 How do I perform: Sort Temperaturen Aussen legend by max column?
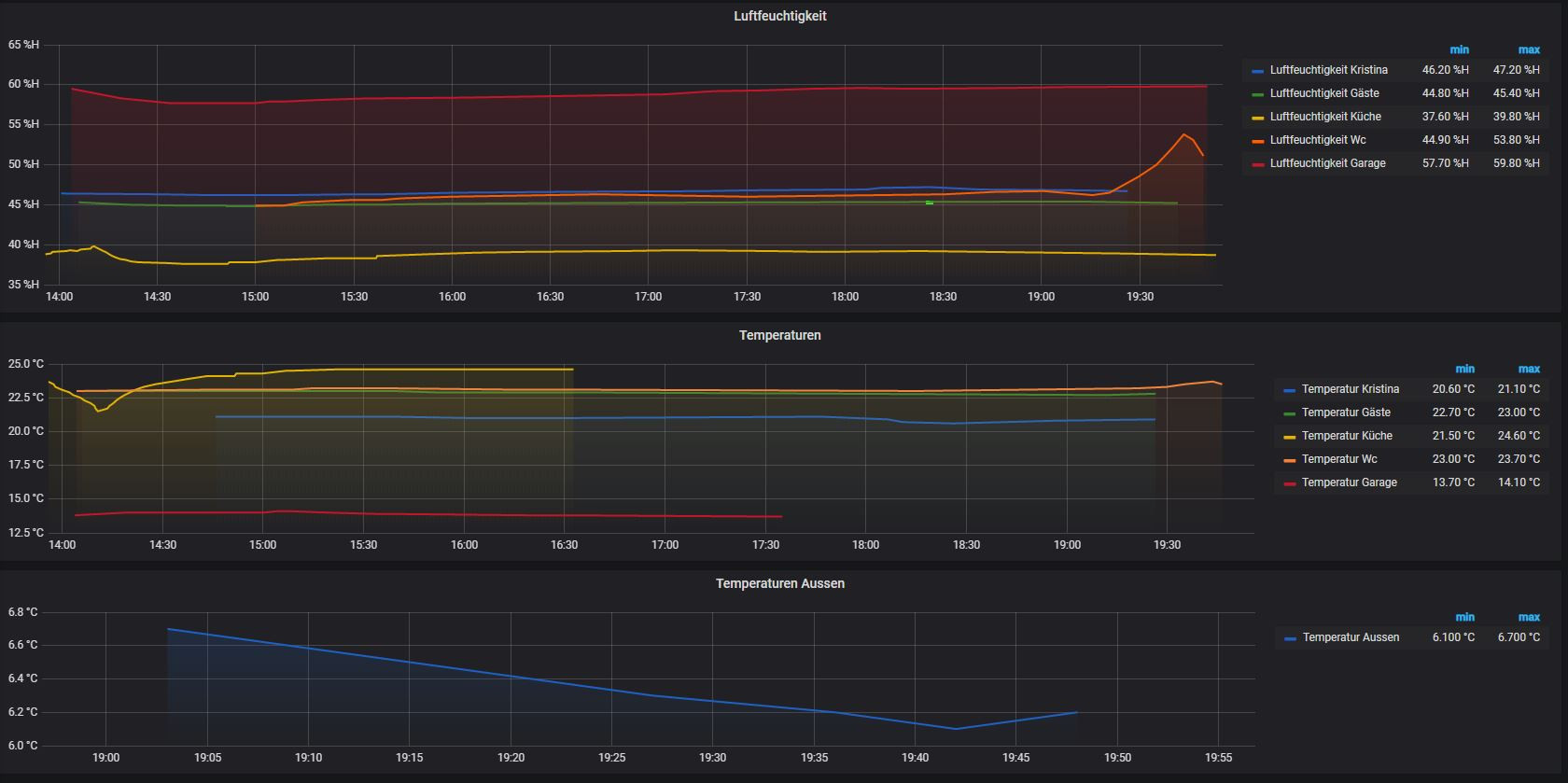coord(1529,617)
